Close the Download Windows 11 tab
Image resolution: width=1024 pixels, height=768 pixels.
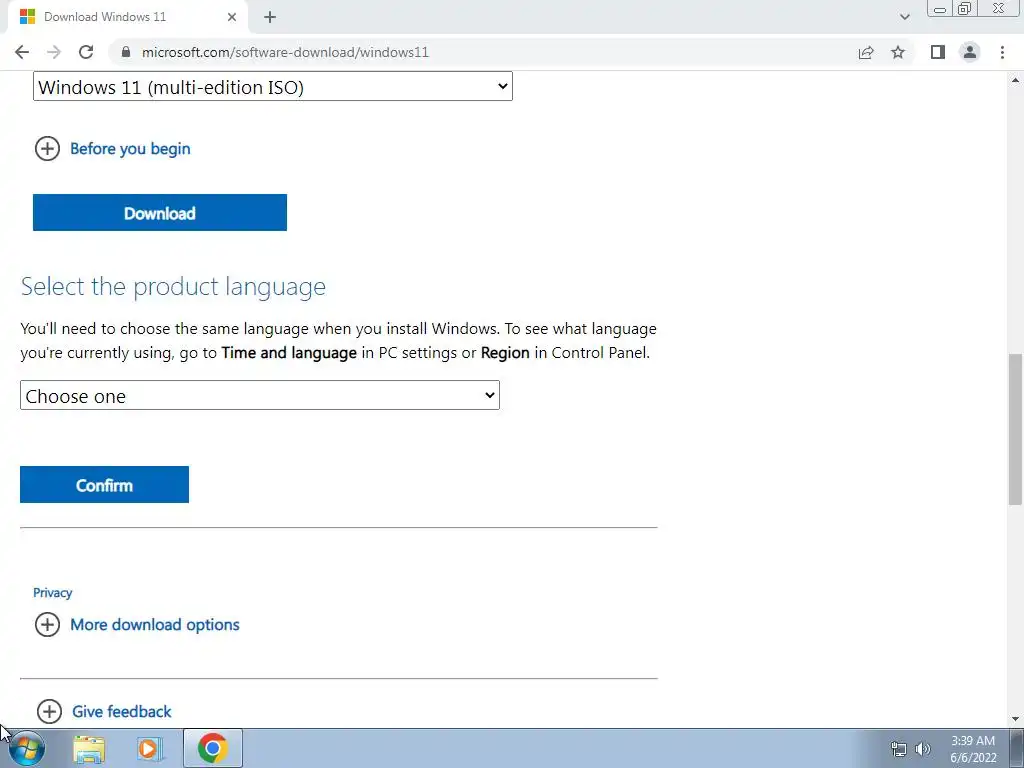point(232,17)
